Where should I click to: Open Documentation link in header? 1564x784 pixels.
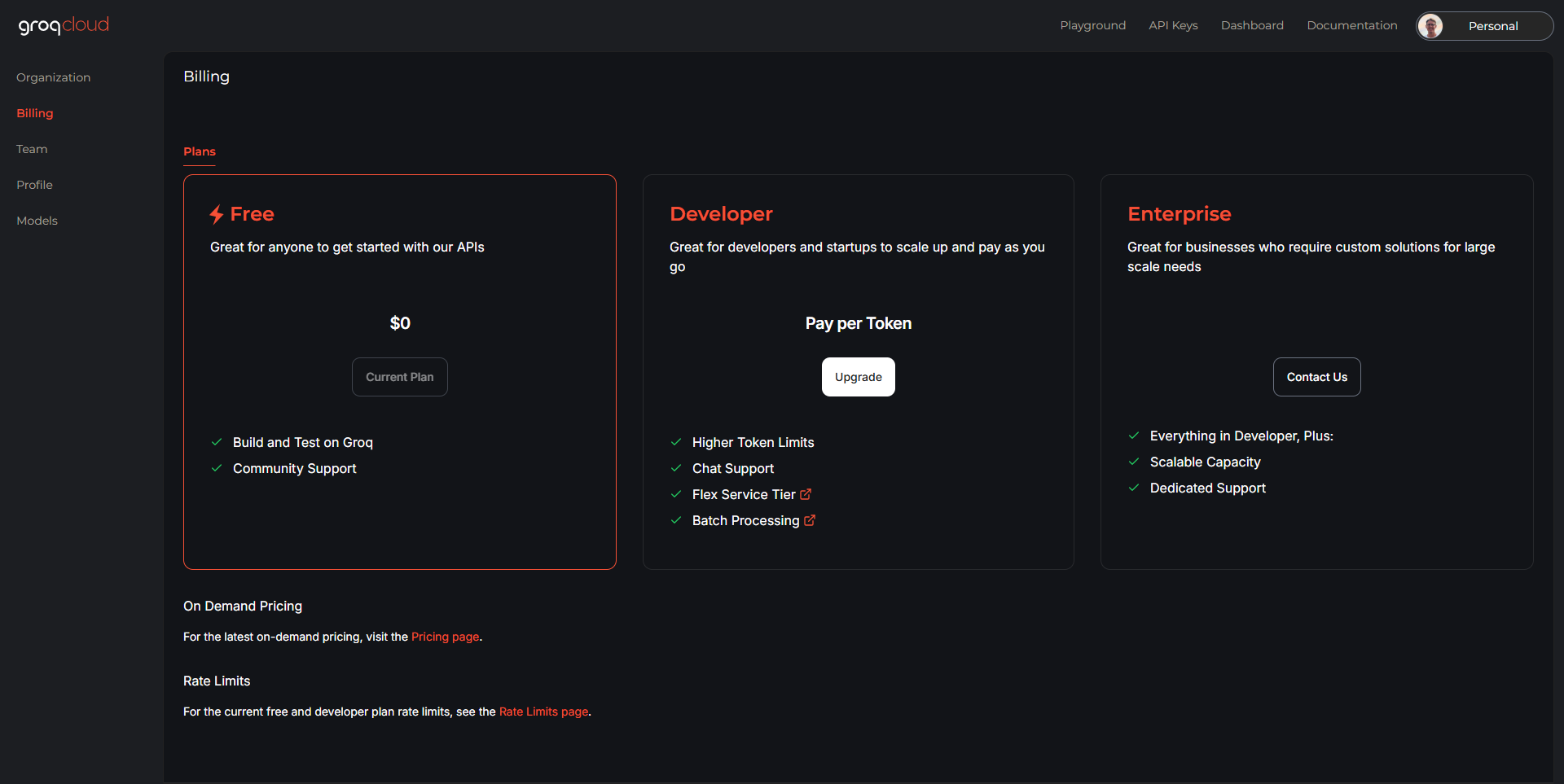[x=1352, y=25]
